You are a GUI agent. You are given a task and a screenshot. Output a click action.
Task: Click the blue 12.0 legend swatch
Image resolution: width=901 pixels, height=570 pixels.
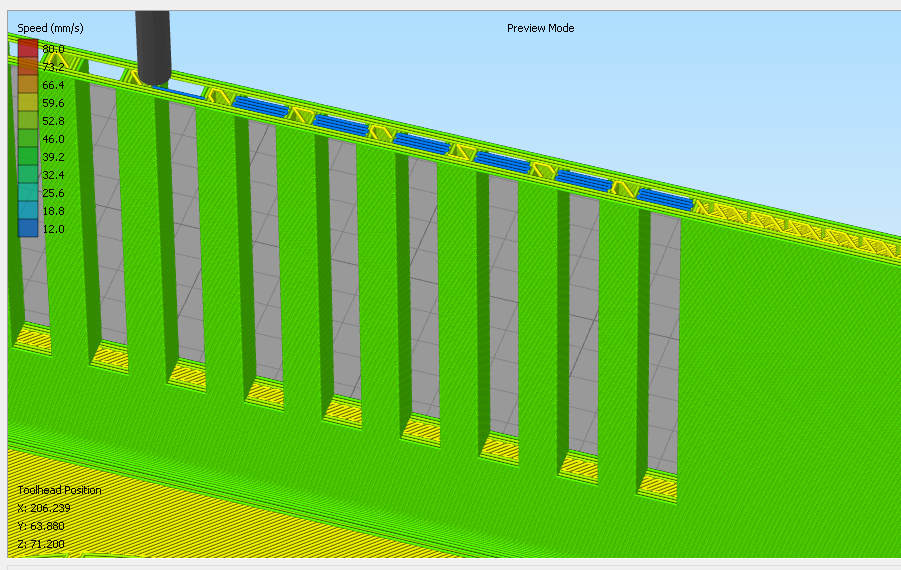27,229
